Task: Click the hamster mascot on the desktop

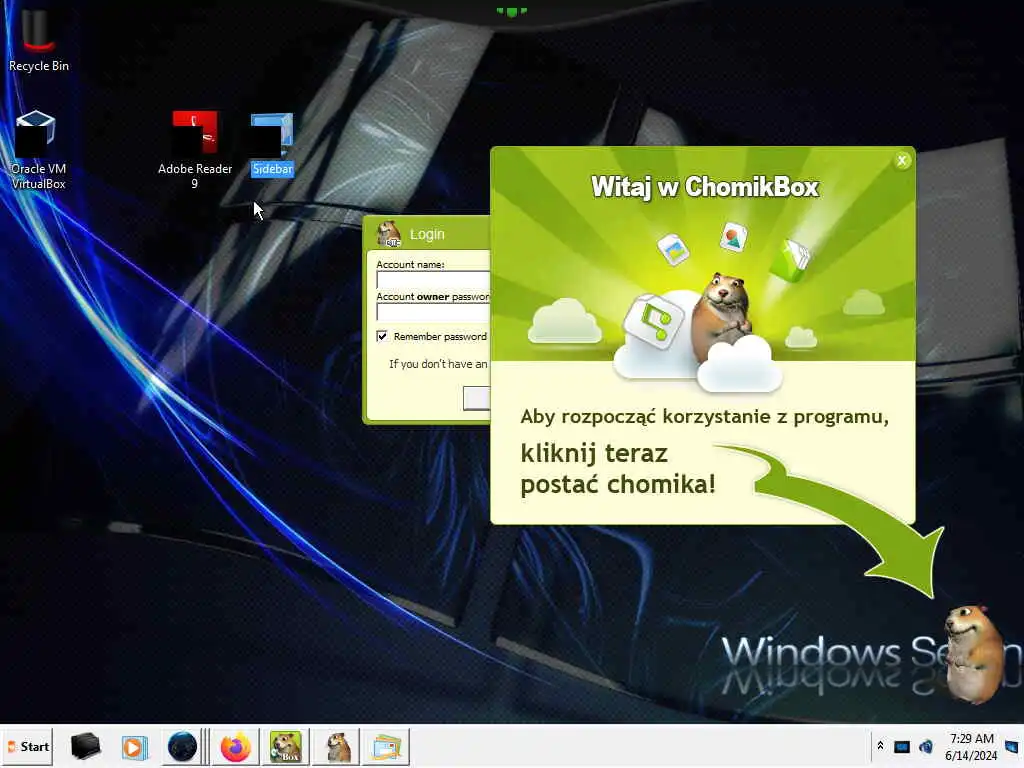Action: [x=976, y=654]
